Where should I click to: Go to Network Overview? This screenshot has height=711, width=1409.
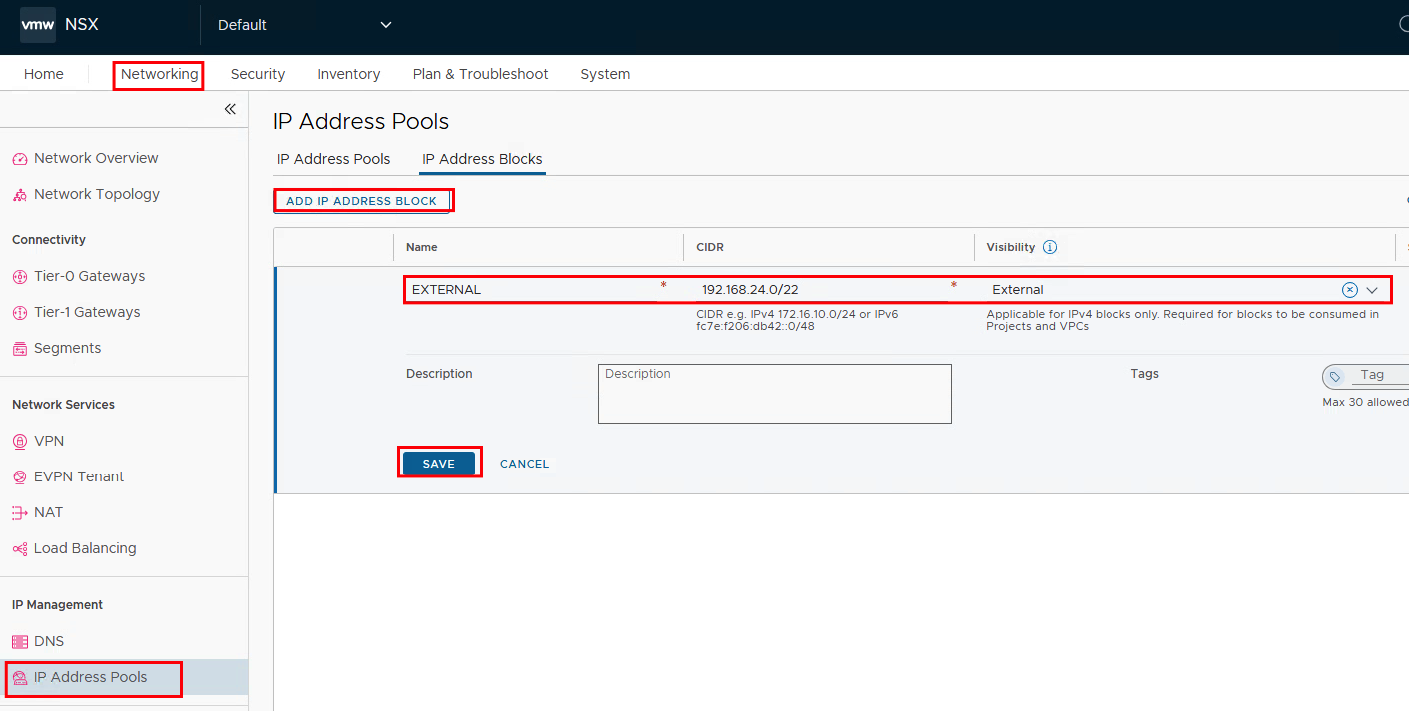(96, 158)
